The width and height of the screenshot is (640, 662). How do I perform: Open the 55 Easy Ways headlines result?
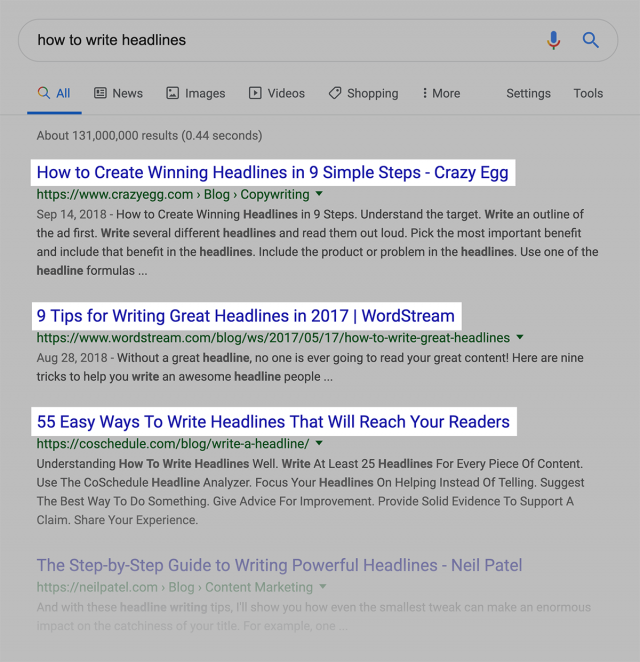[273, 422]
